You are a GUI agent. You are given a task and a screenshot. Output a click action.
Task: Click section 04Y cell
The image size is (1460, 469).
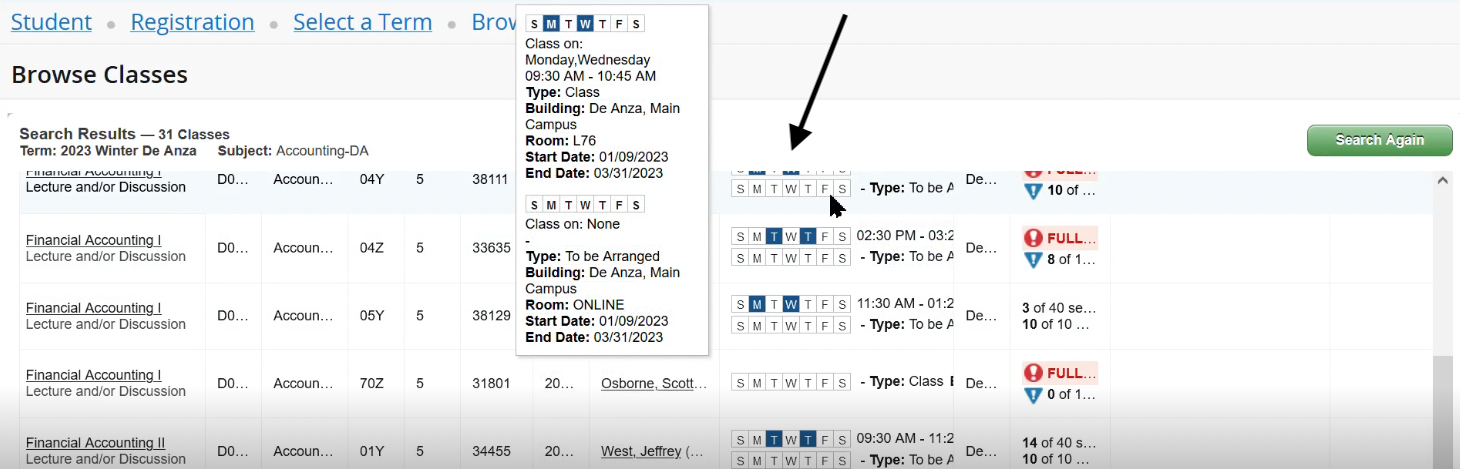[x=371, y=180]
